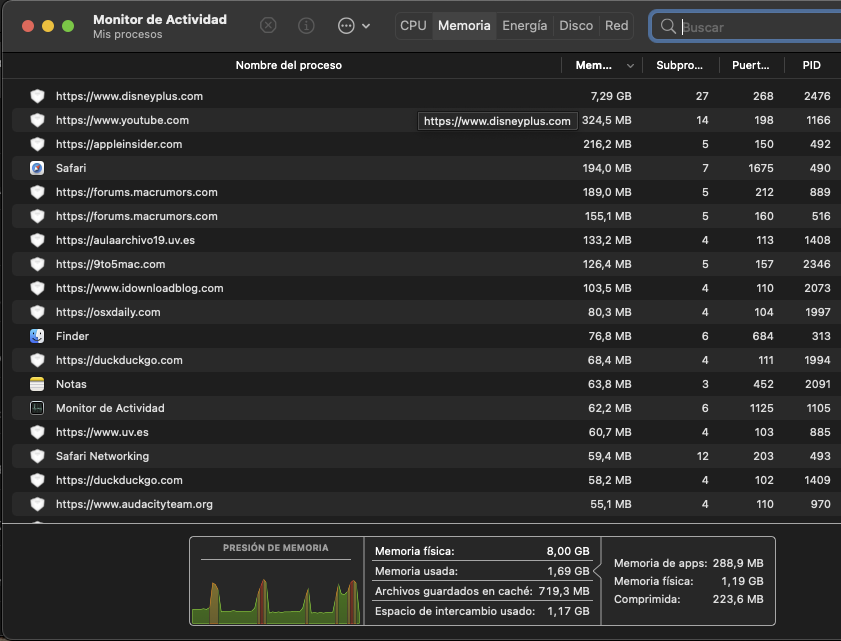
Task: Click the shield icon next to 9to5mac.com
Action: (x=37, y=264)
